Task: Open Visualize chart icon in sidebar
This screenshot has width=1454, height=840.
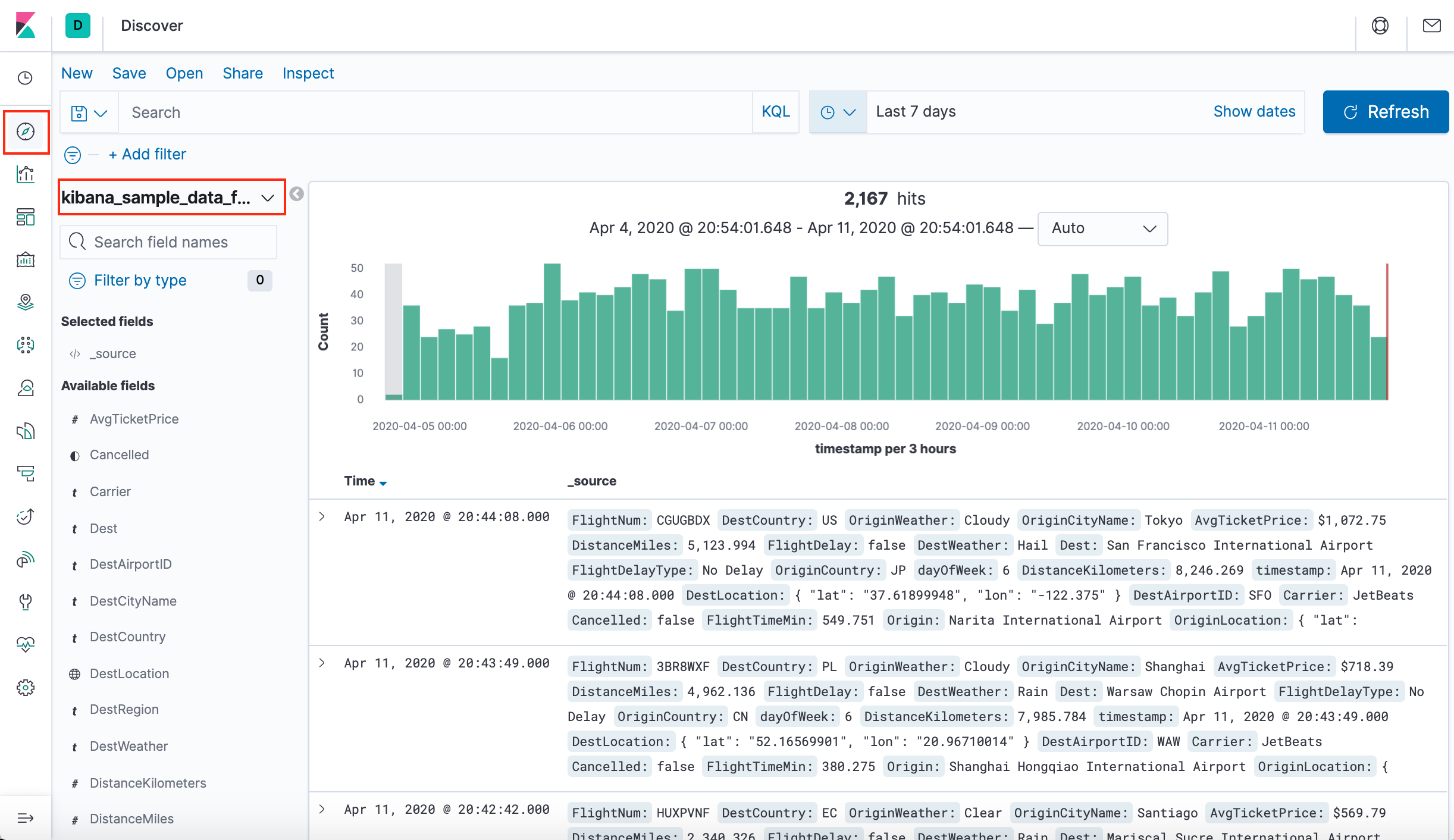Action: click(26, 174)
